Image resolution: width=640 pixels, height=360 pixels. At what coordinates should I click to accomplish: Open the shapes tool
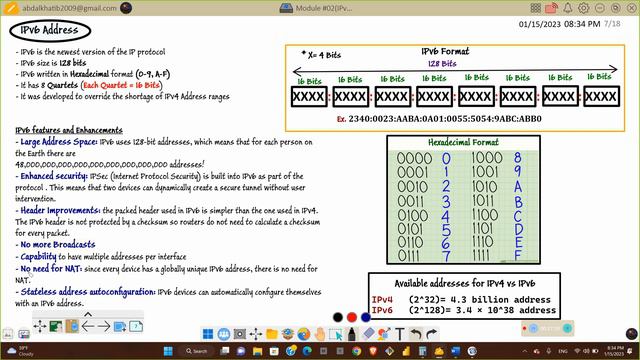pyautogui.click(x=384, y=334)
